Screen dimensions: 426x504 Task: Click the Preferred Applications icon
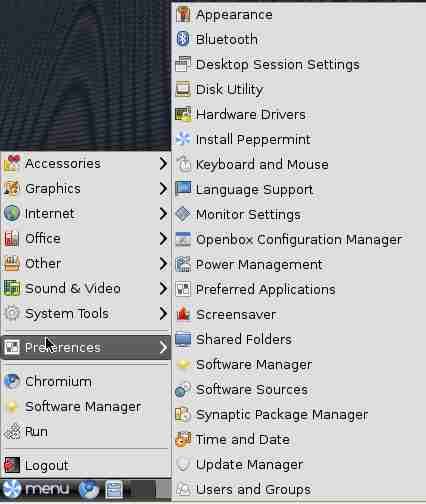tap(183, 289)
